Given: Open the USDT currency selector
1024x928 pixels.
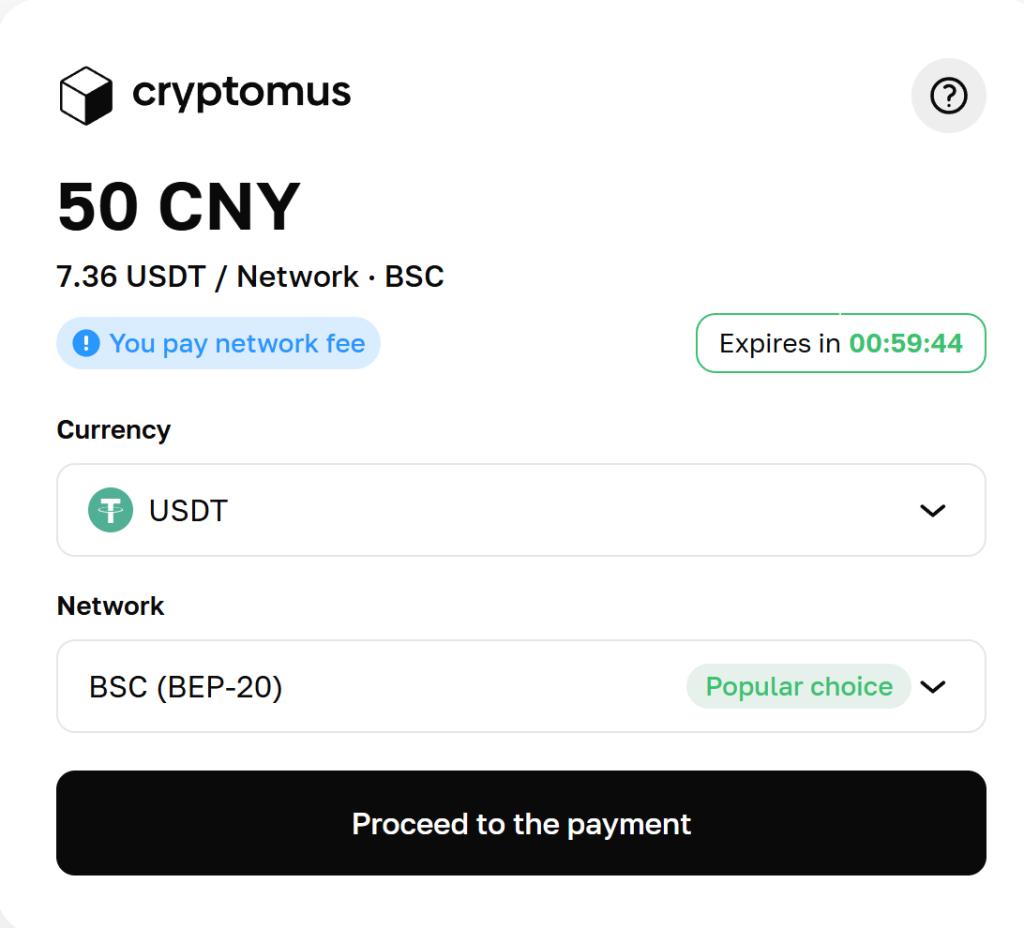Looking at the screenshot, I should coord(521,510).
